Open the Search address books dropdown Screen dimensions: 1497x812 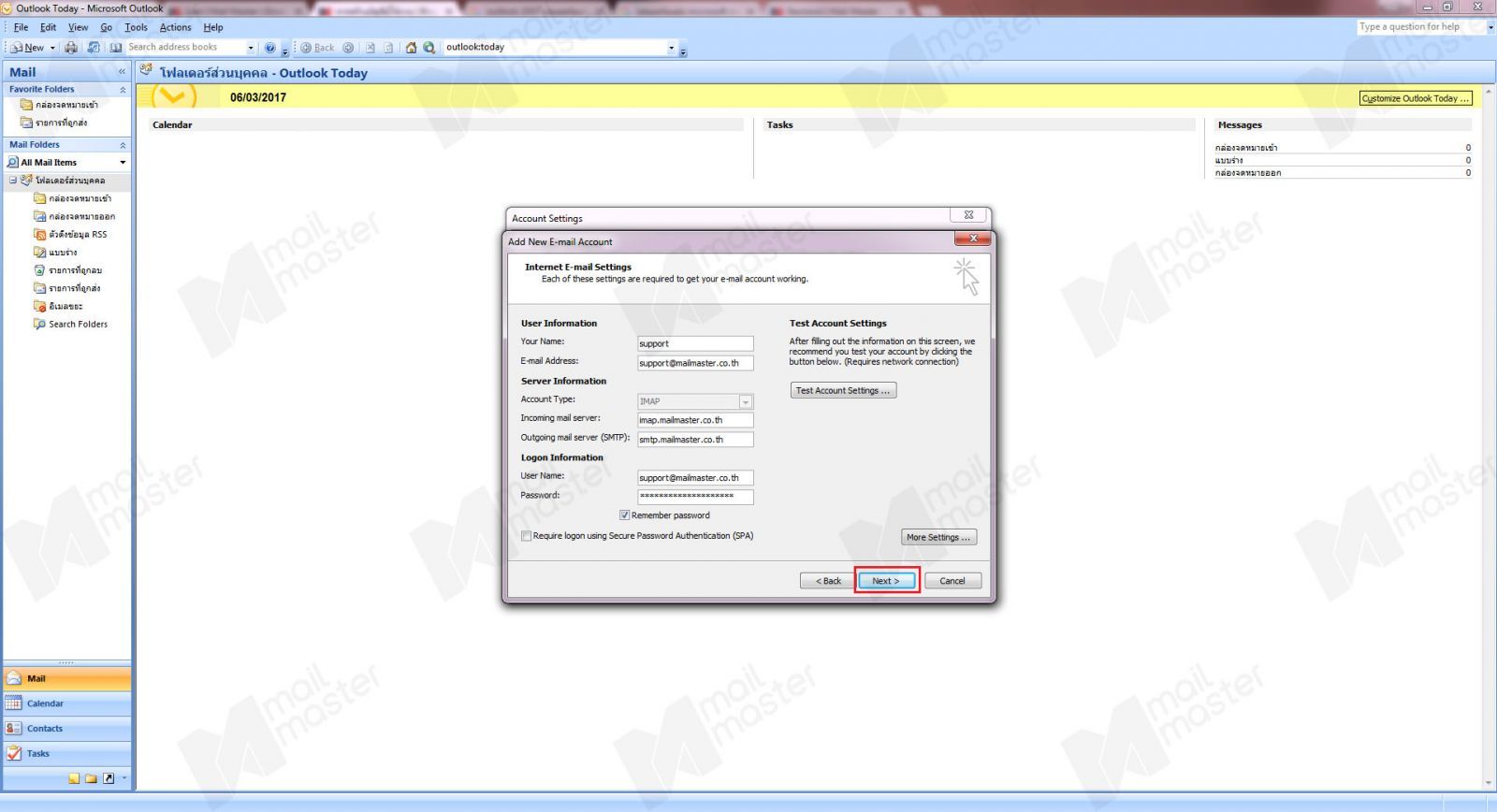[251, 48]
